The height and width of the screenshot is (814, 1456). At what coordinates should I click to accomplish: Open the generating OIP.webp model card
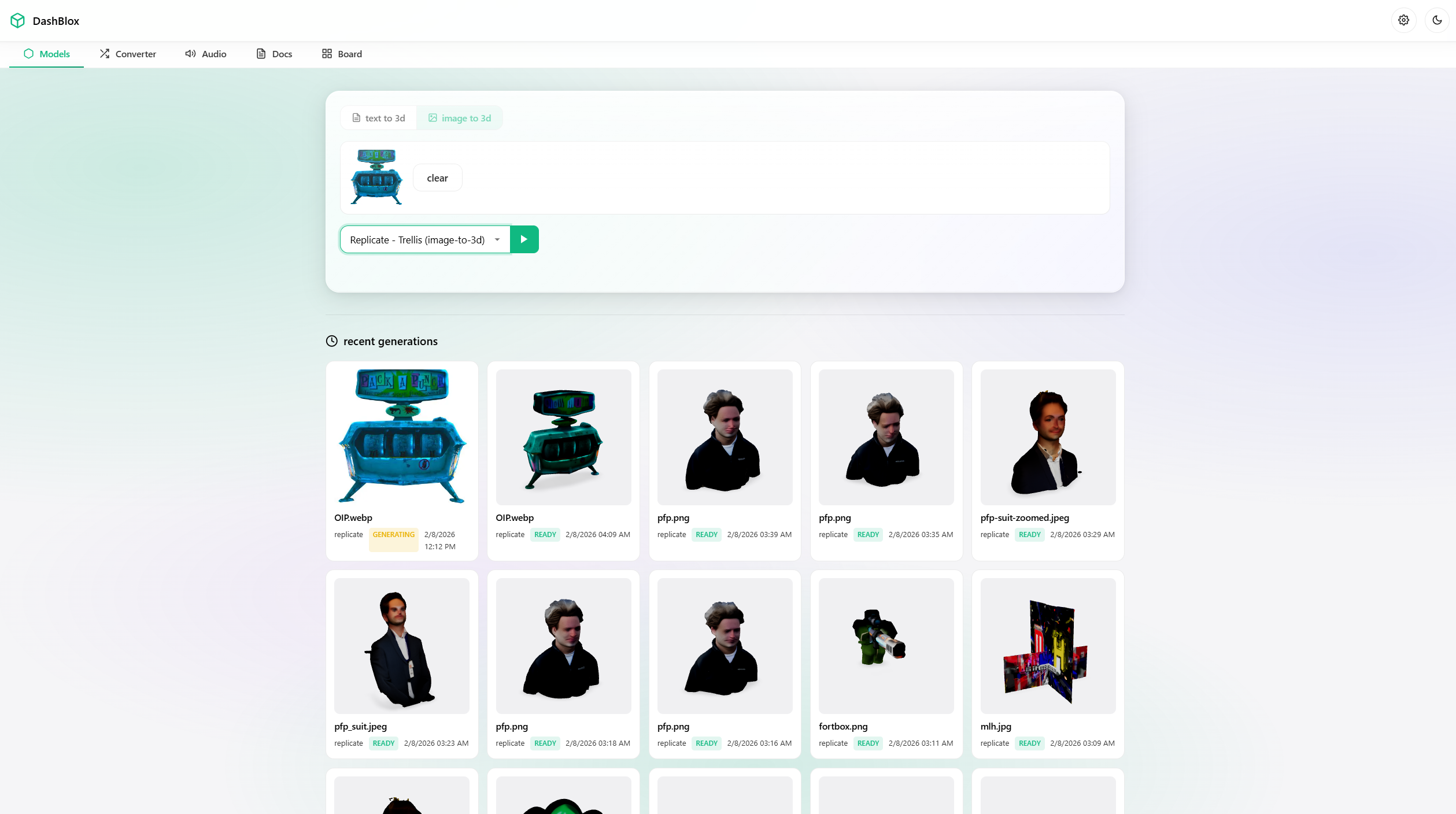(402, 437)
